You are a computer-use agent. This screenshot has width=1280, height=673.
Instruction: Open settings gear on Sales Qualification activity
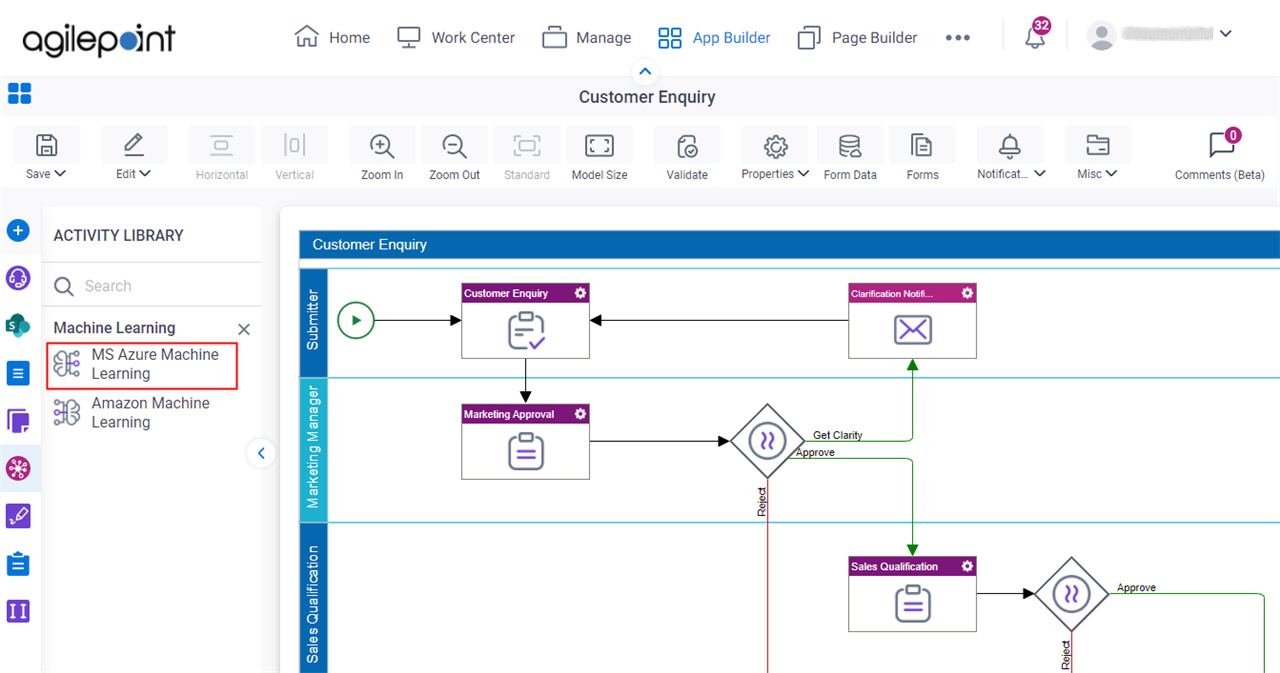pos(967,566)
